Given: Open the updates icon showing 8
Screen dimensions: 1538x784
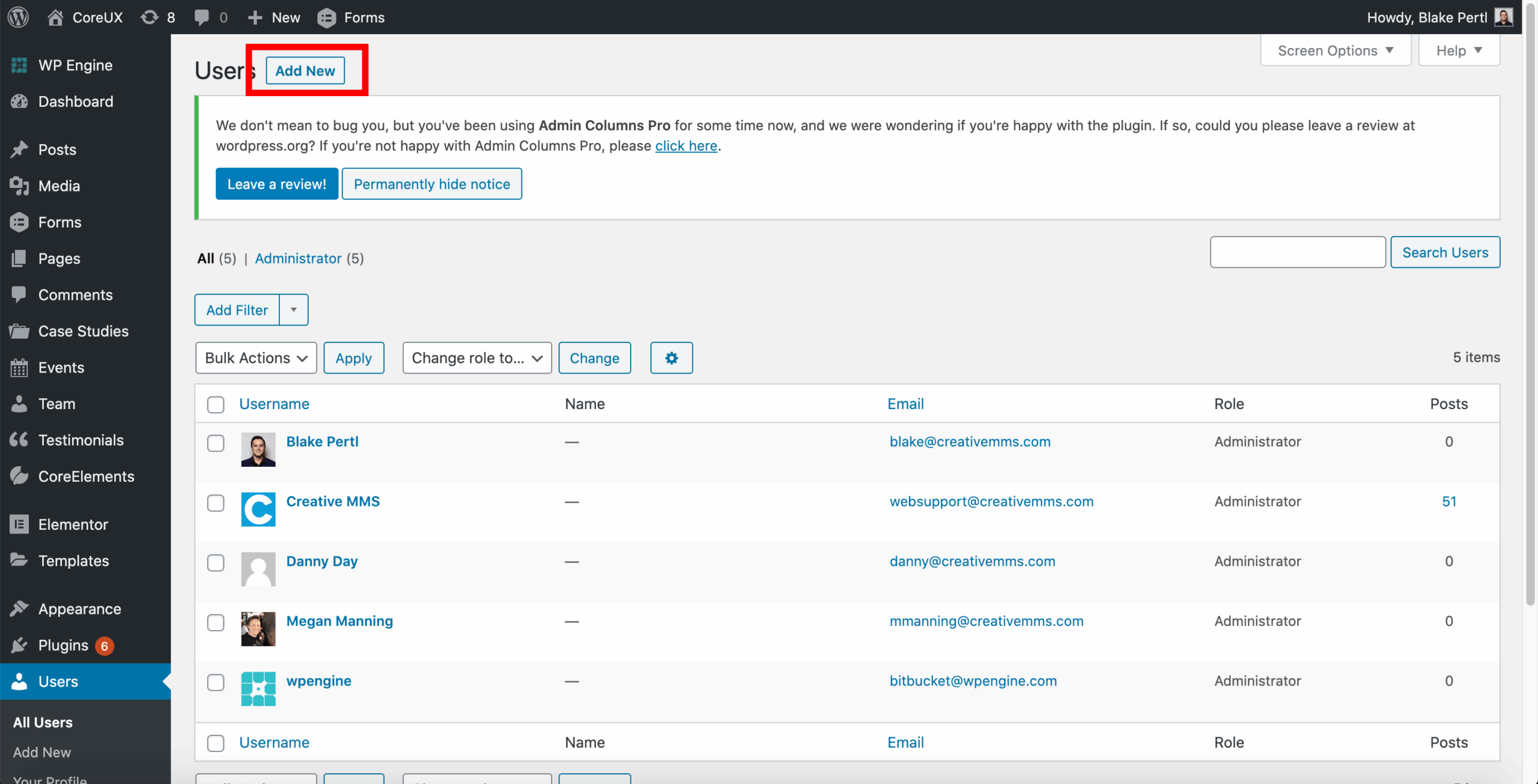Looking at the screenshot, I should click(150, 17).
